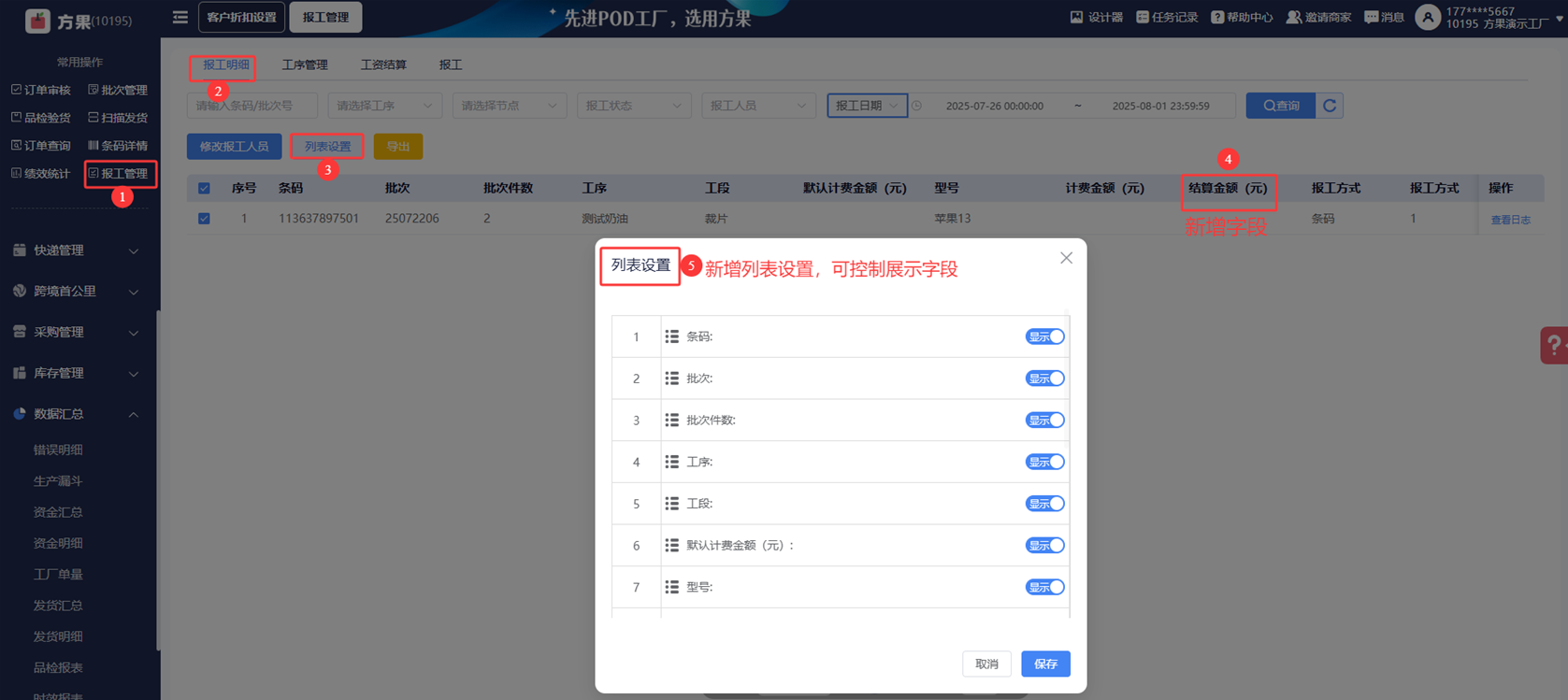Viewport: 1568px width, 700px height.
Task: Click the 方果 logo icon
Action: (x=37, y=20)
